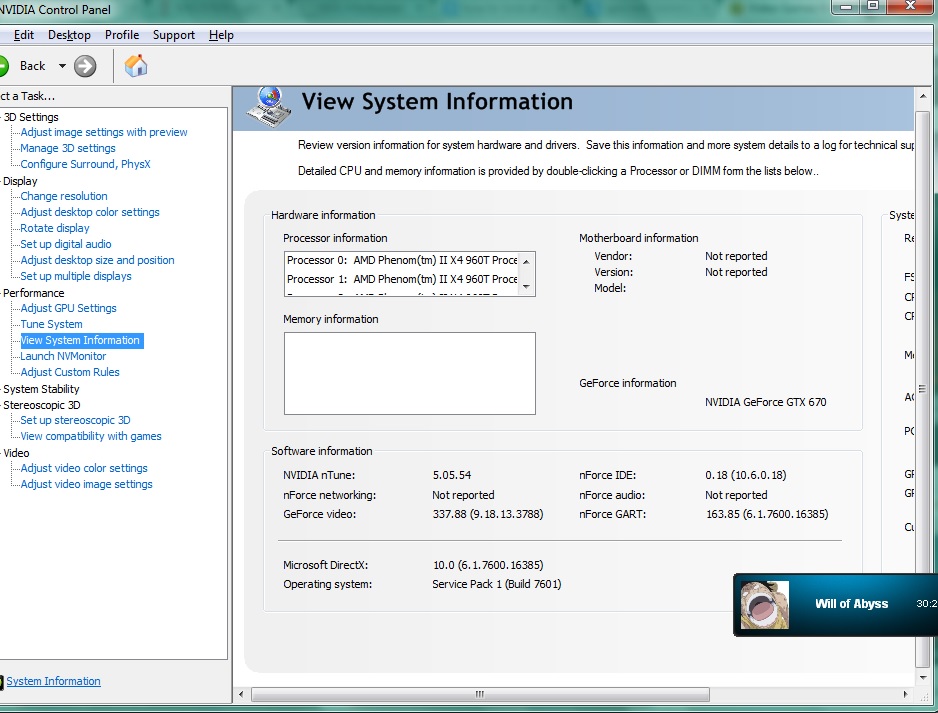Collapse the 3D Settings category
Screen dimensions: 938x713
click(x=31, y=117)
